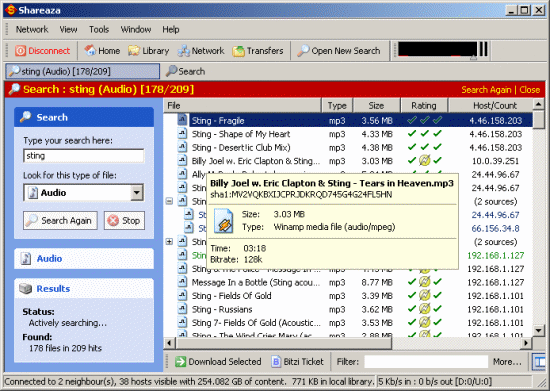This screenshot has width=550, height=391.
Task: Select Sting - Fields Of Gold row
Action: click(348, 296)
